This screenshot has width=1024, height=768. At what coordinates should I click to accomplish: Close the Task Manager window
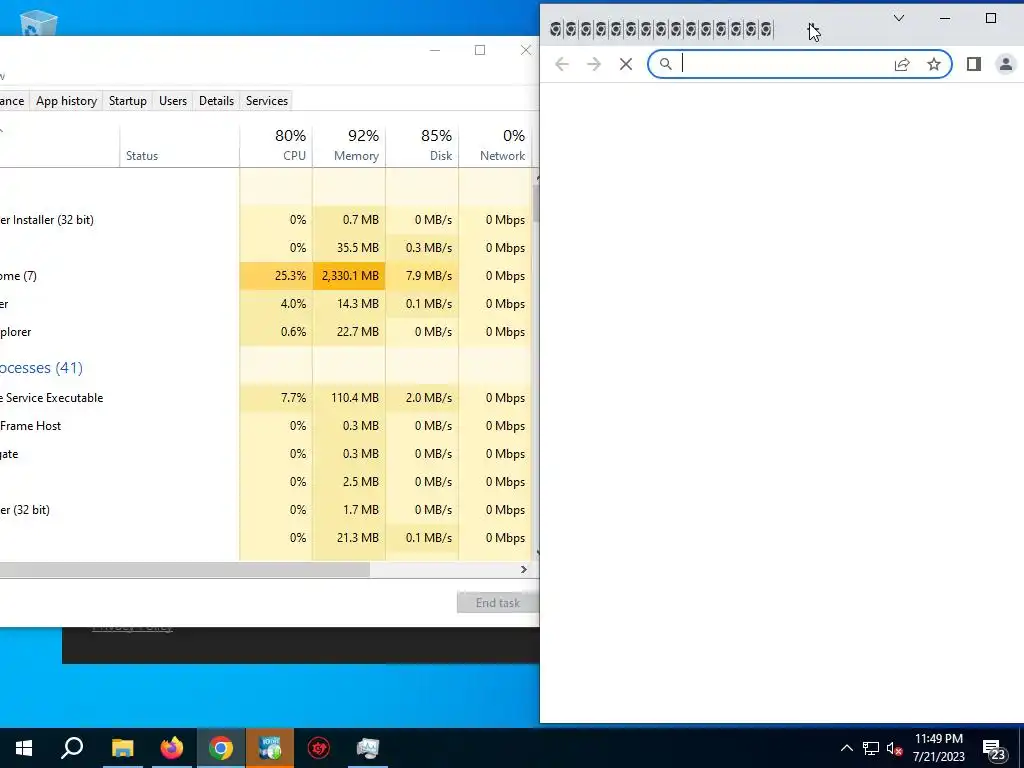[526, 50]
